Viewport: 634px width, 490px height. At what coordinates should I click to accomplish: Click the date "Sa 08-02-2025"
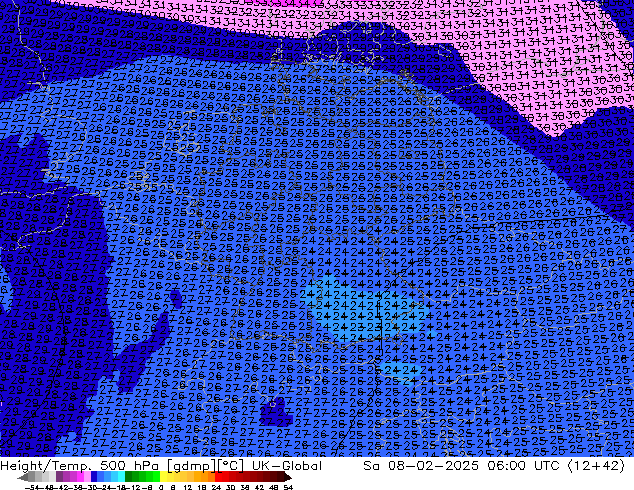tap(421, 466)
